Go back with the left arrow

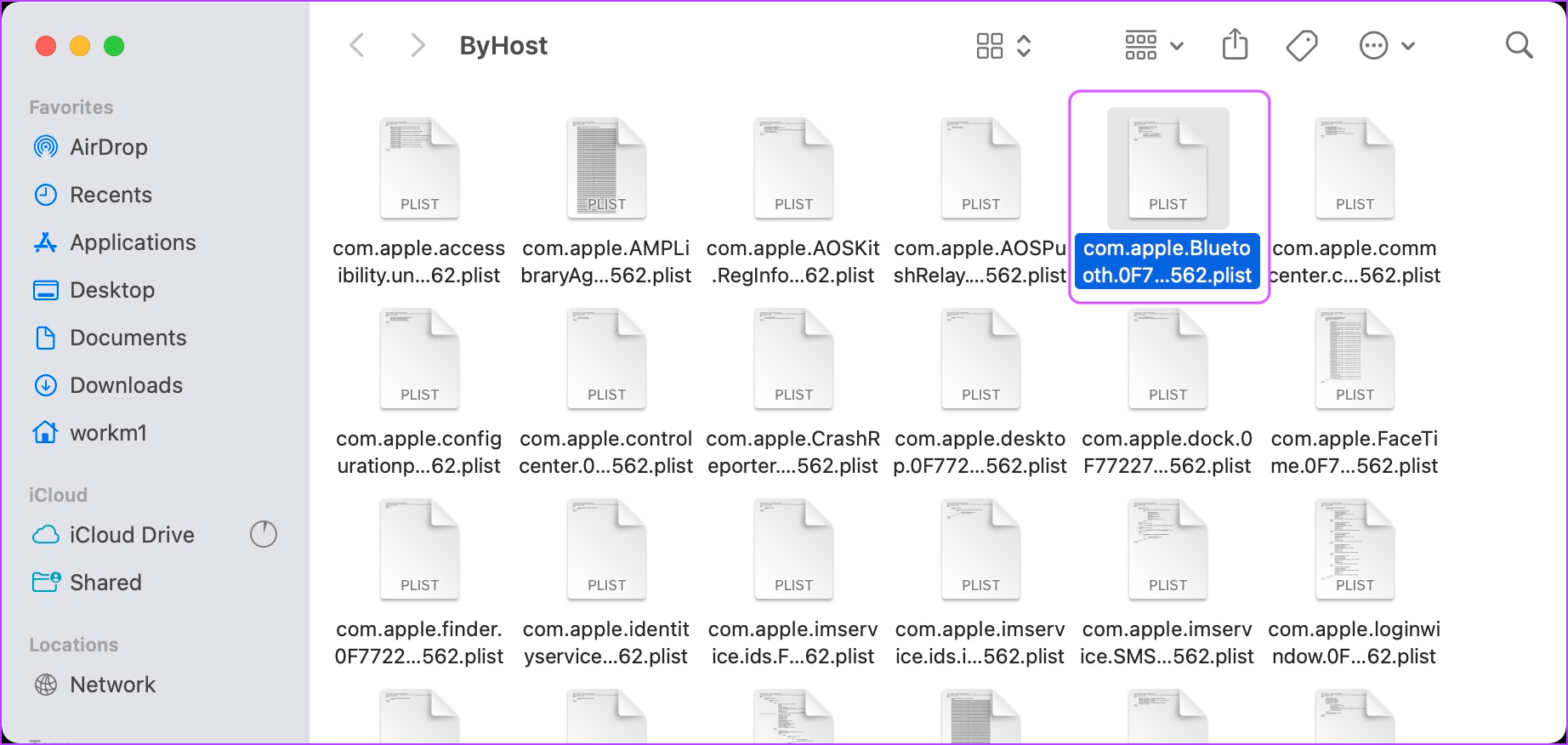(358, 45)
